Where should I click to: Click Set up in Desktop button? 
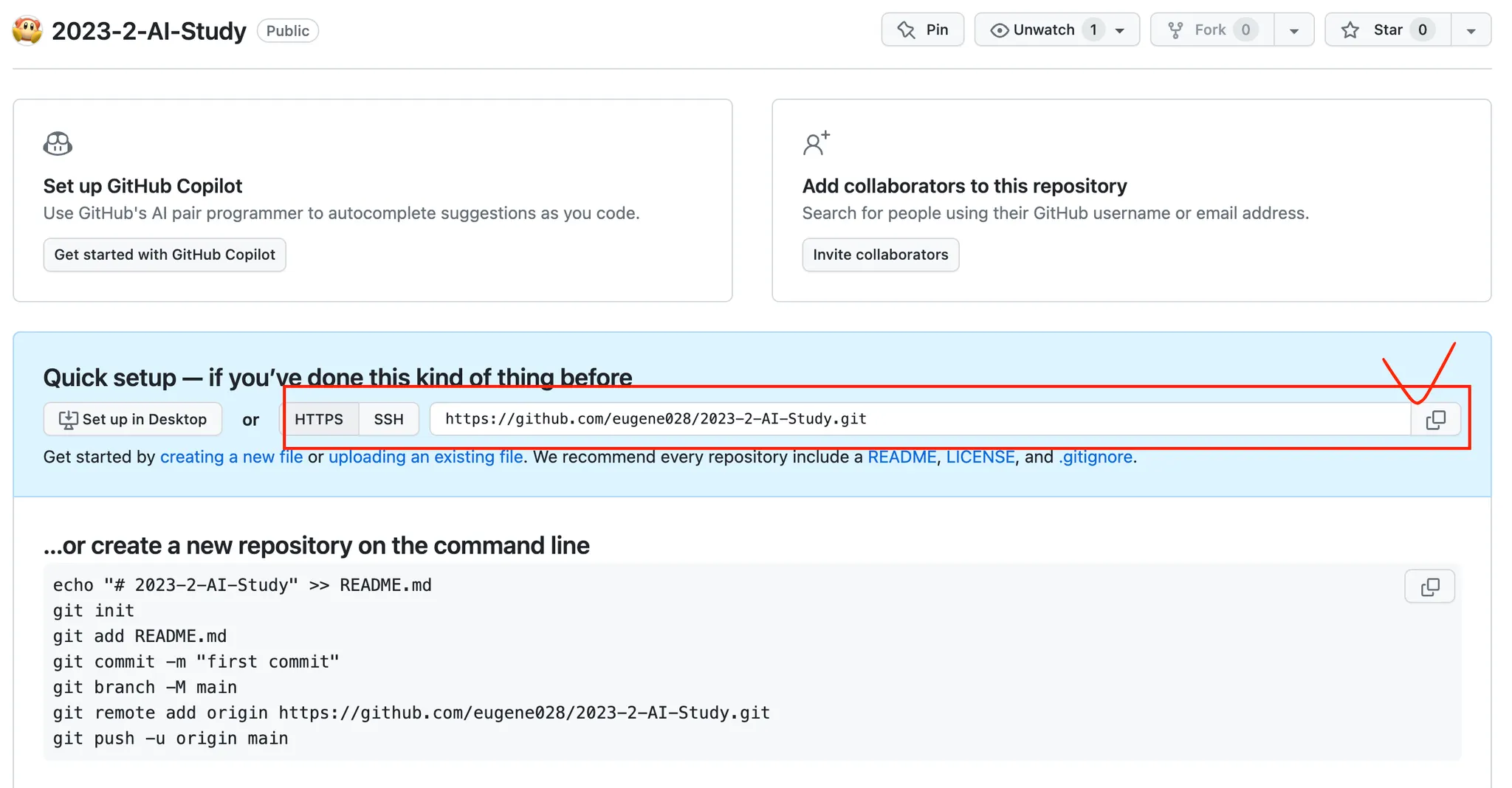(x=133, y=419)
